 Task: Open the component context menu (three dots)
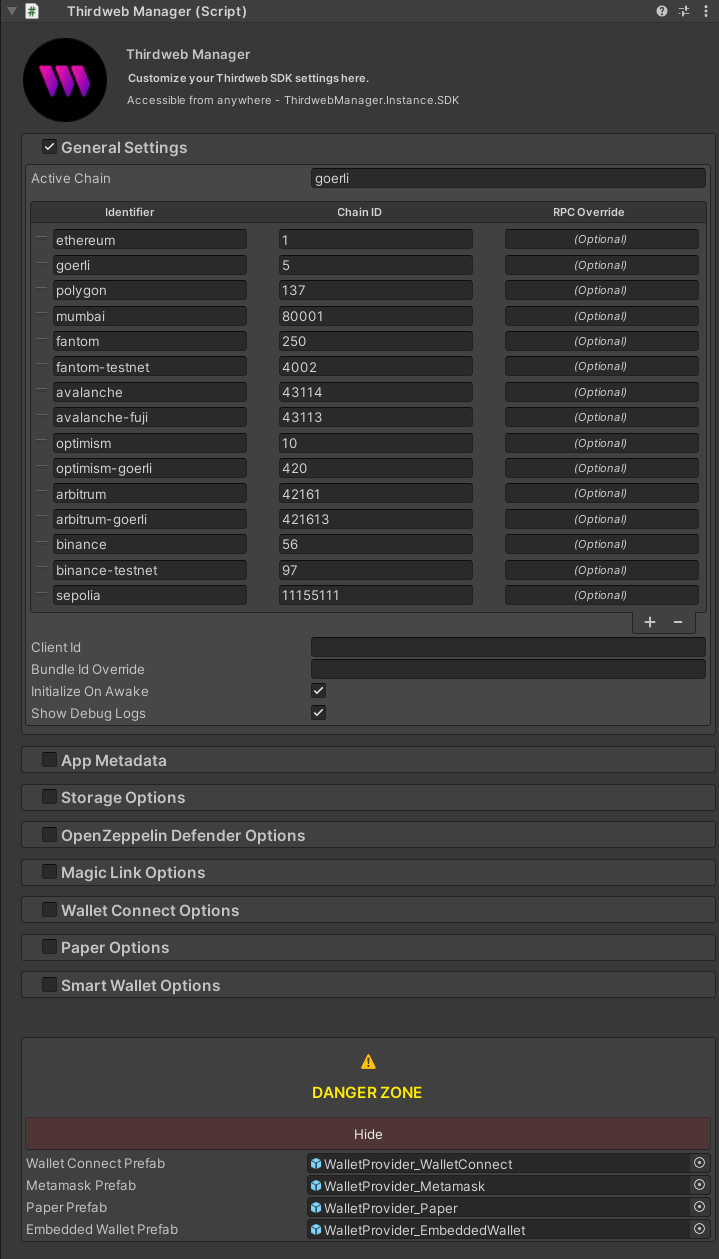coord(706,11)
